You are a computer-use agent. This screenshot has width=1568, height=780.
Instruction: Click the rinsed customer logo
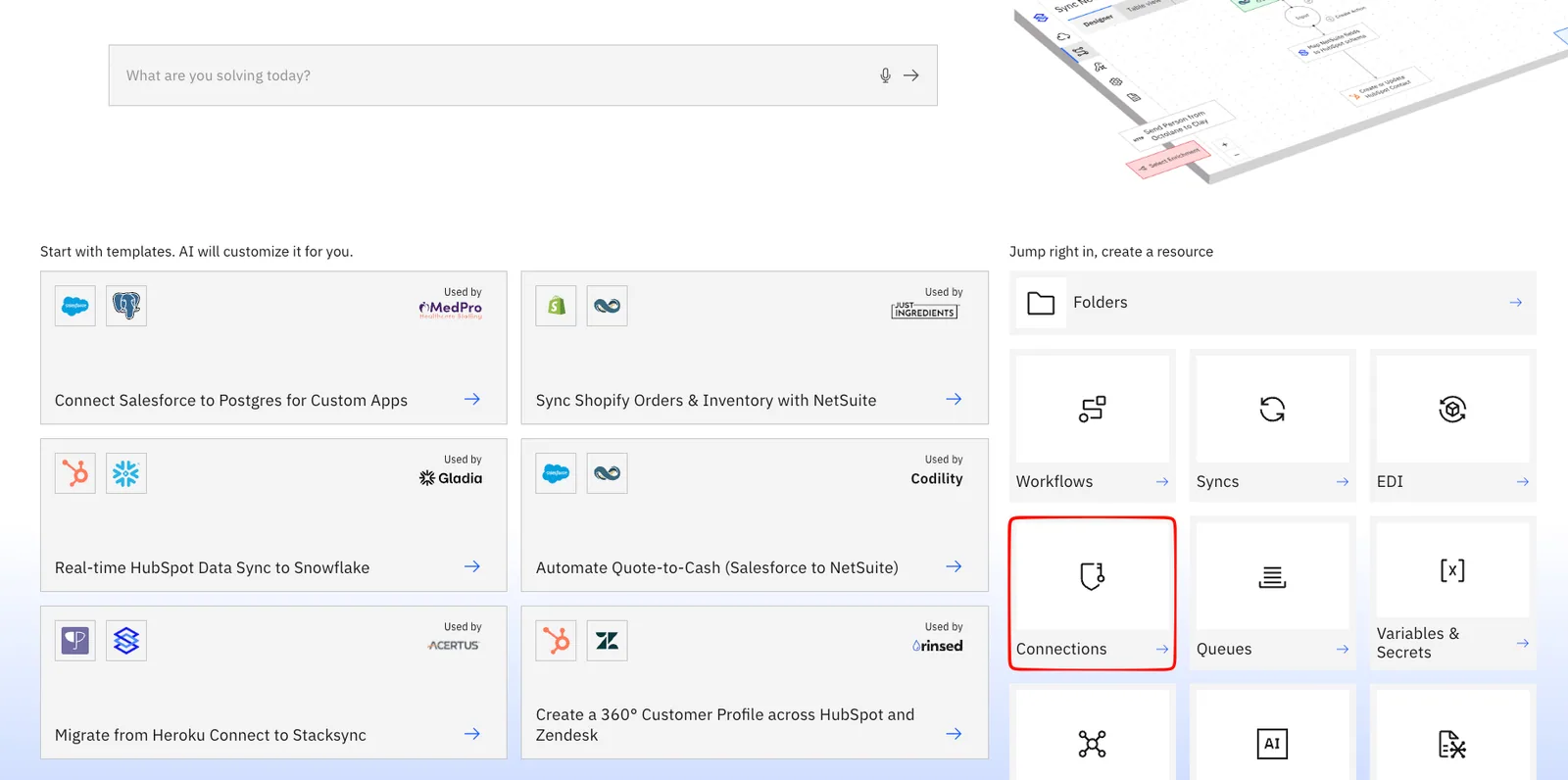click(x=937, y=646)
